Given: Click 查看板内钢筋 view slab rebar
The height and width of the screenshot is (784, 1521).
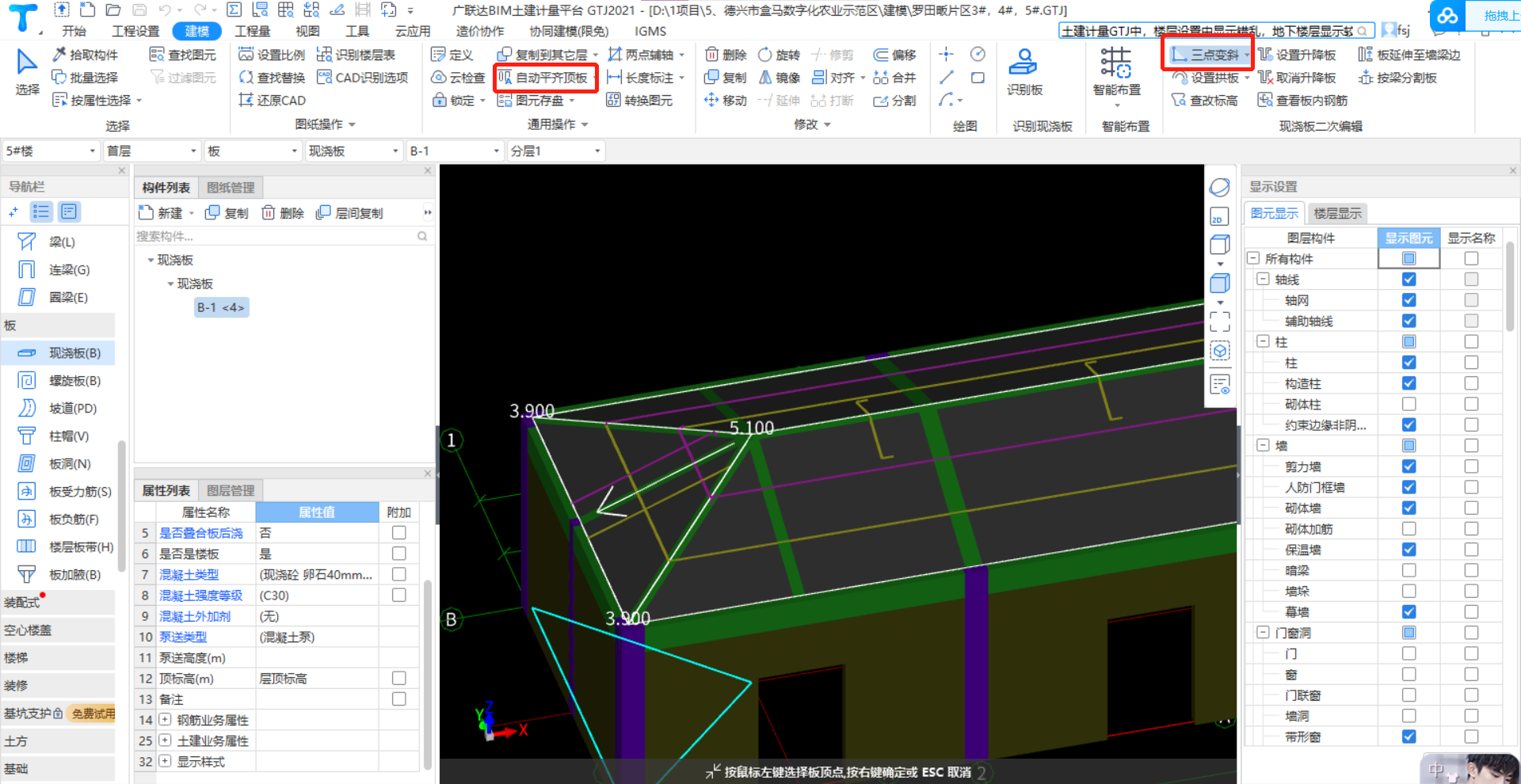Looking at the screenshot, I should [x=1302, y=101].
